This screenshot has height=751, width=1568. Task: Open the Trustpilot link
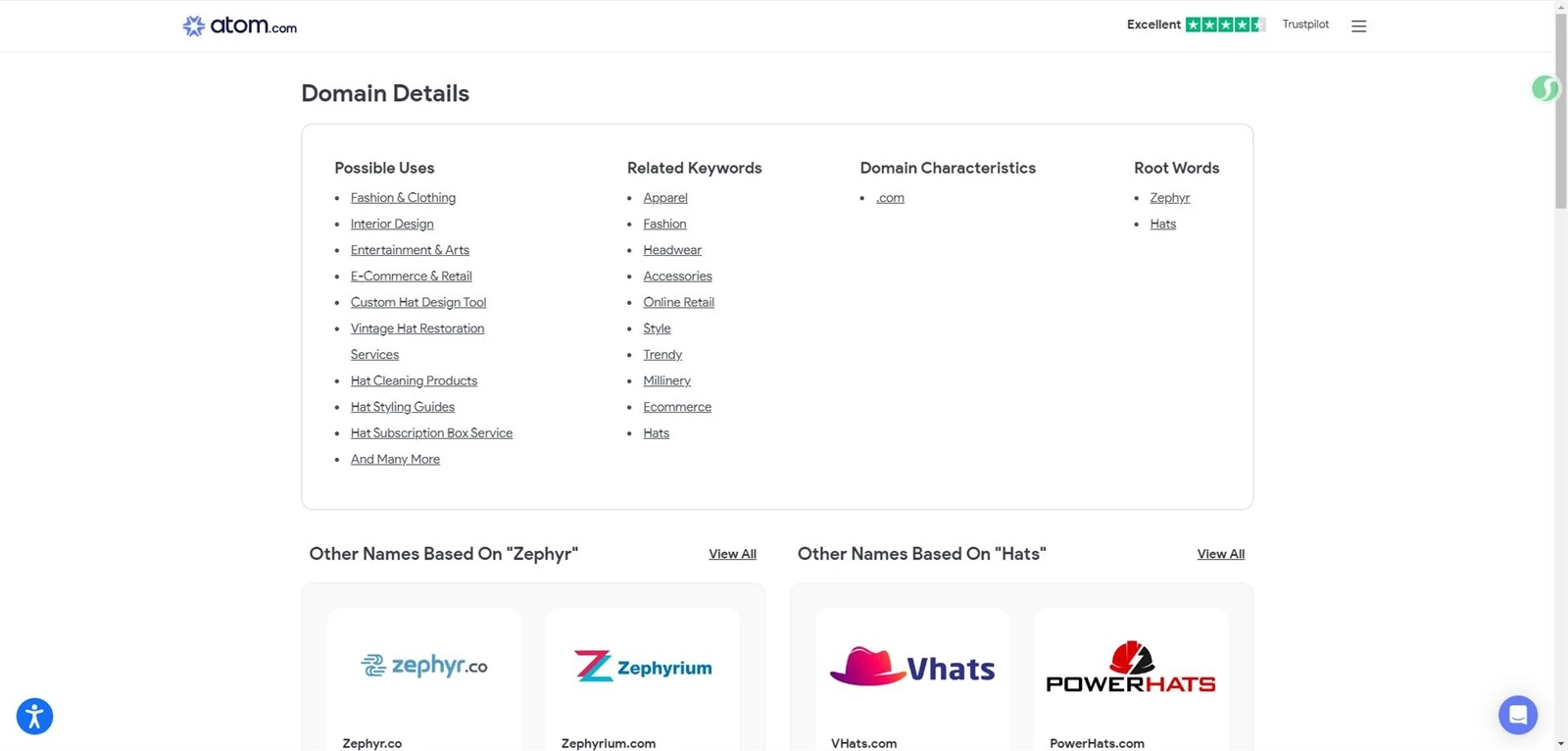click(x=1305, y=25)
